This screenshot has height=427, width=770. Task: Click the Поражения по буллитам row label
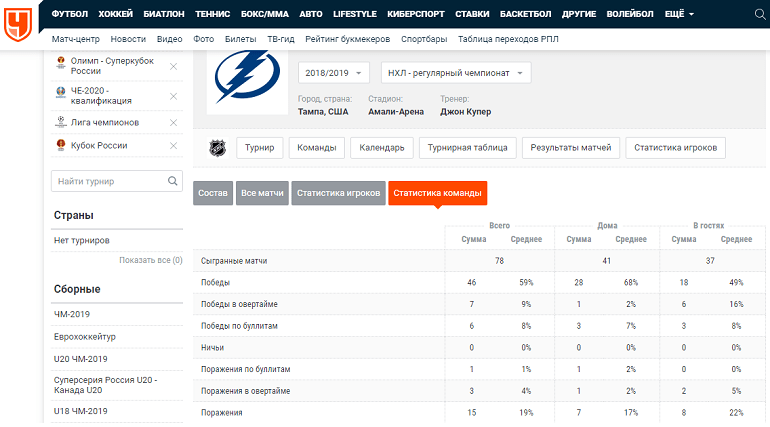tap(246, 369)
